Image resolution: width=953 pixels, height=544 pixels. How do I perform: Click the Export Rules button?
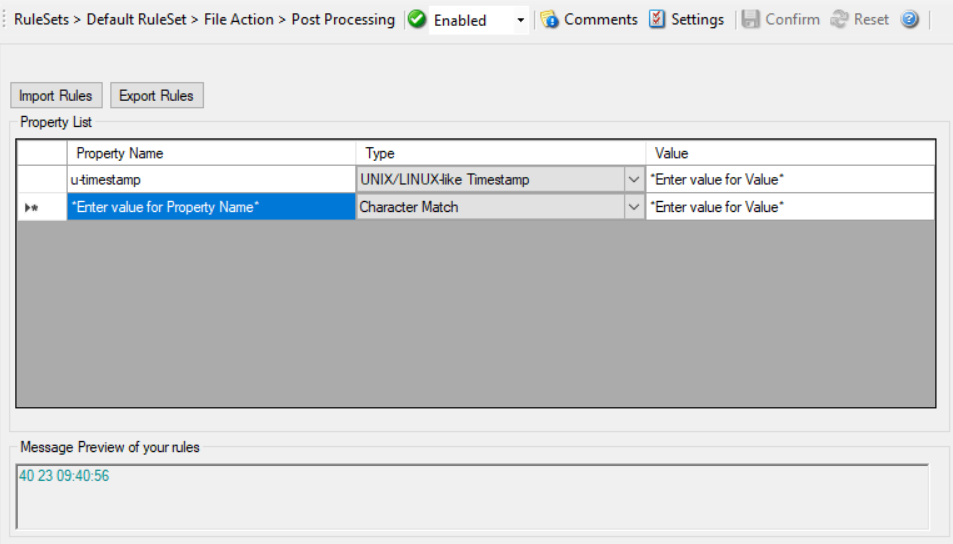pyautogui.click(x=156, y=96)
